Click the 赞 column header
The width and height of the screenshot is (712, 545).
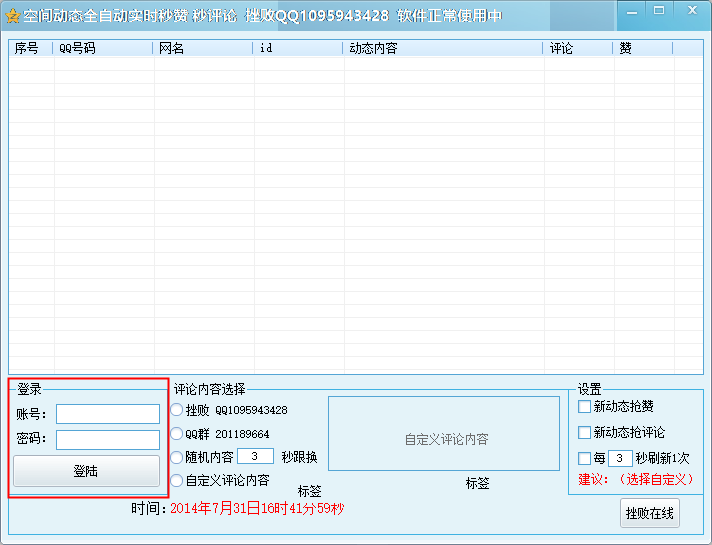coord(643,48)
